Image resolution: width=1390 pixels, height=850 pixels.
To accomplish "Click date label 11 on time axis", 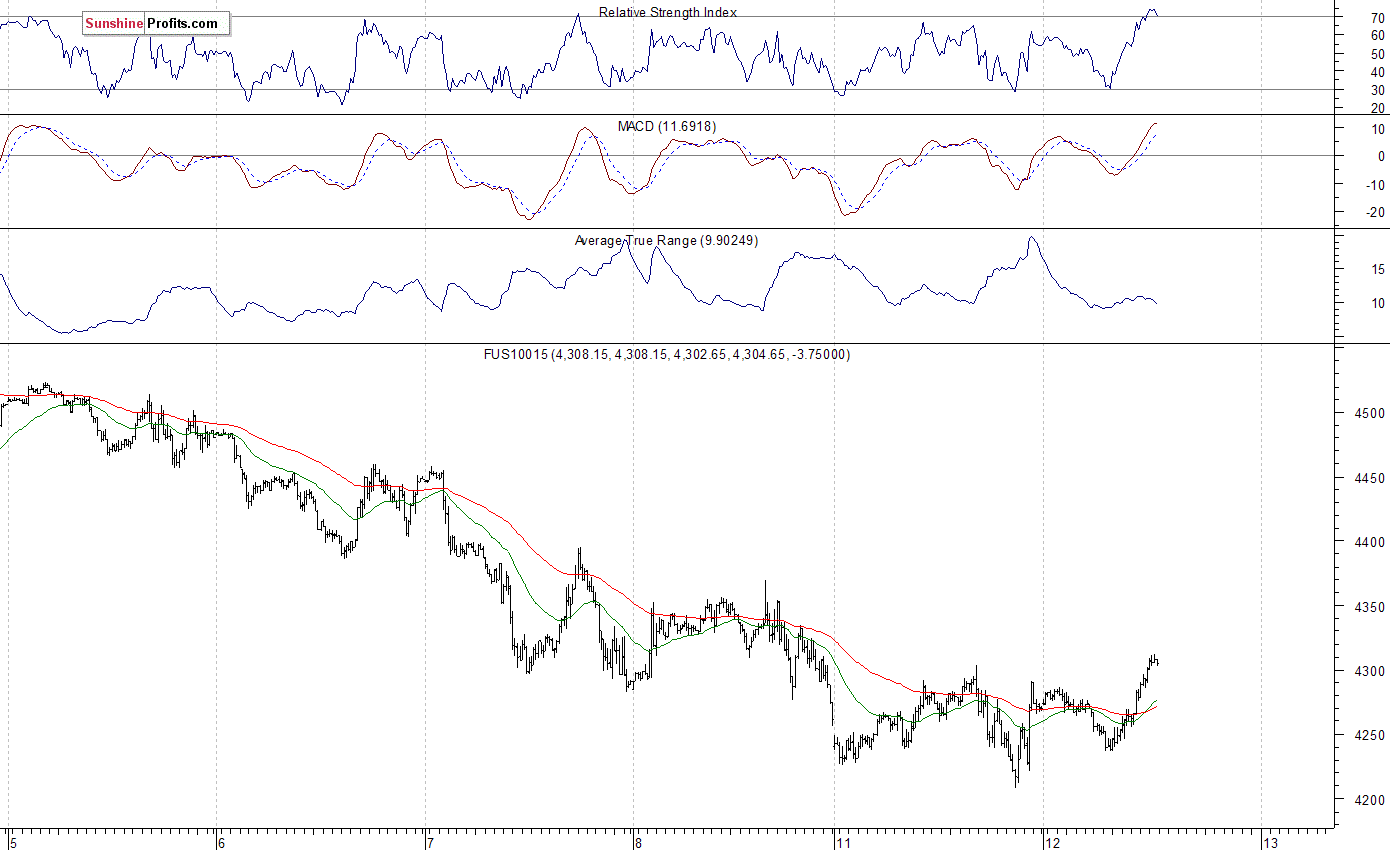I will [x=842, y=843].
